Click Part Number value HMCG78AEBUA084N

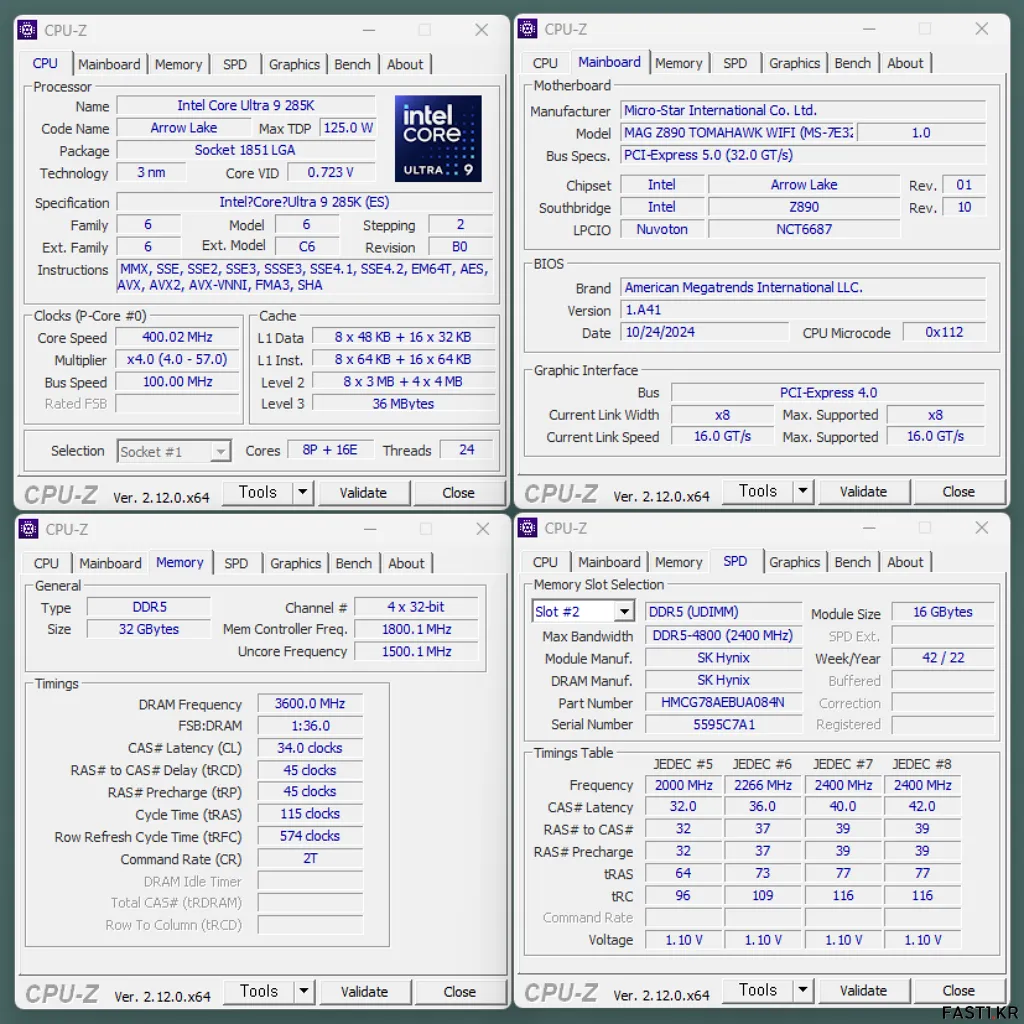(723, 702)
